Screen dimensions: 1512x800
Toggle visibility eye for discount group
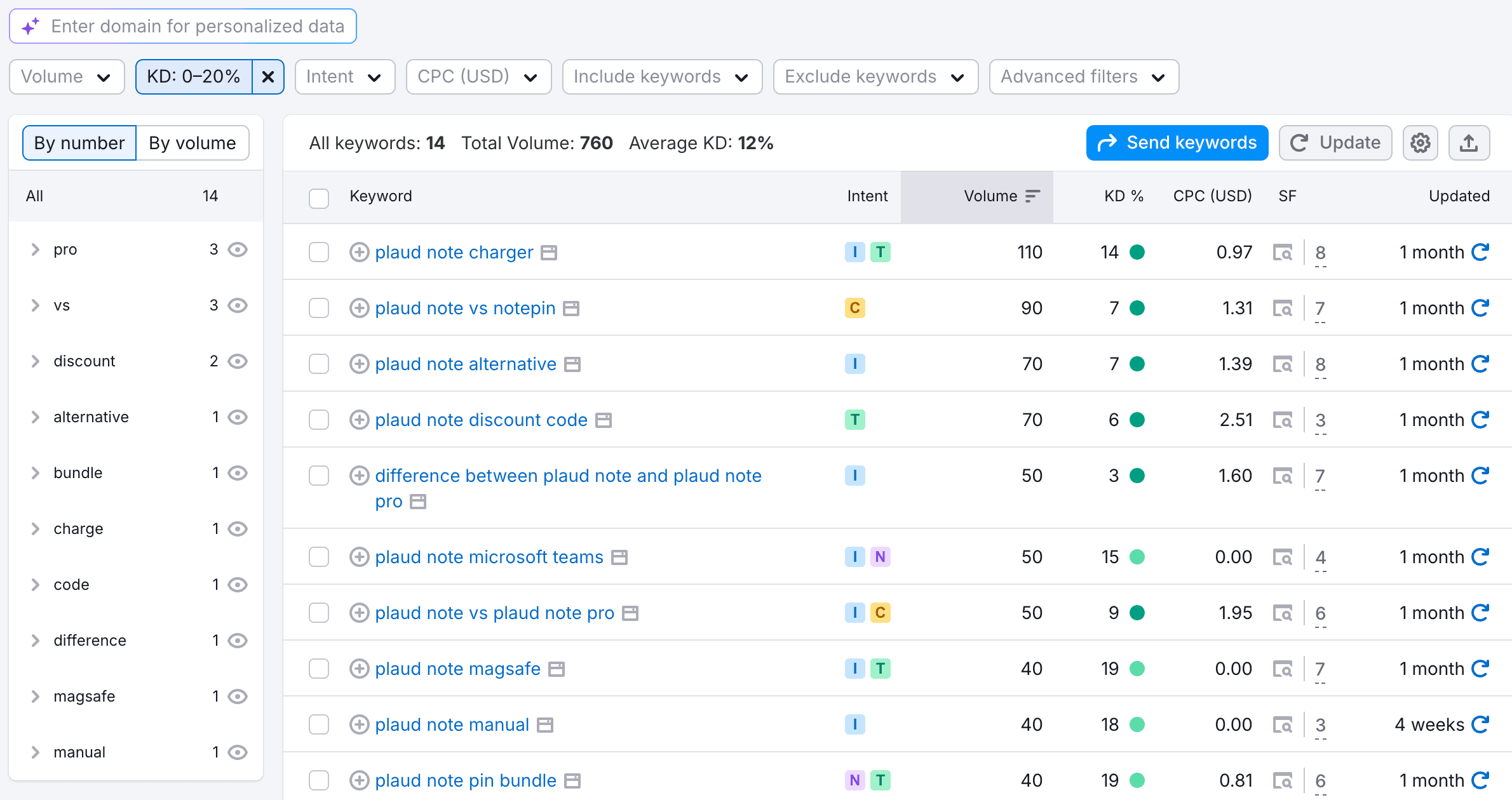(x=238, y=361)
